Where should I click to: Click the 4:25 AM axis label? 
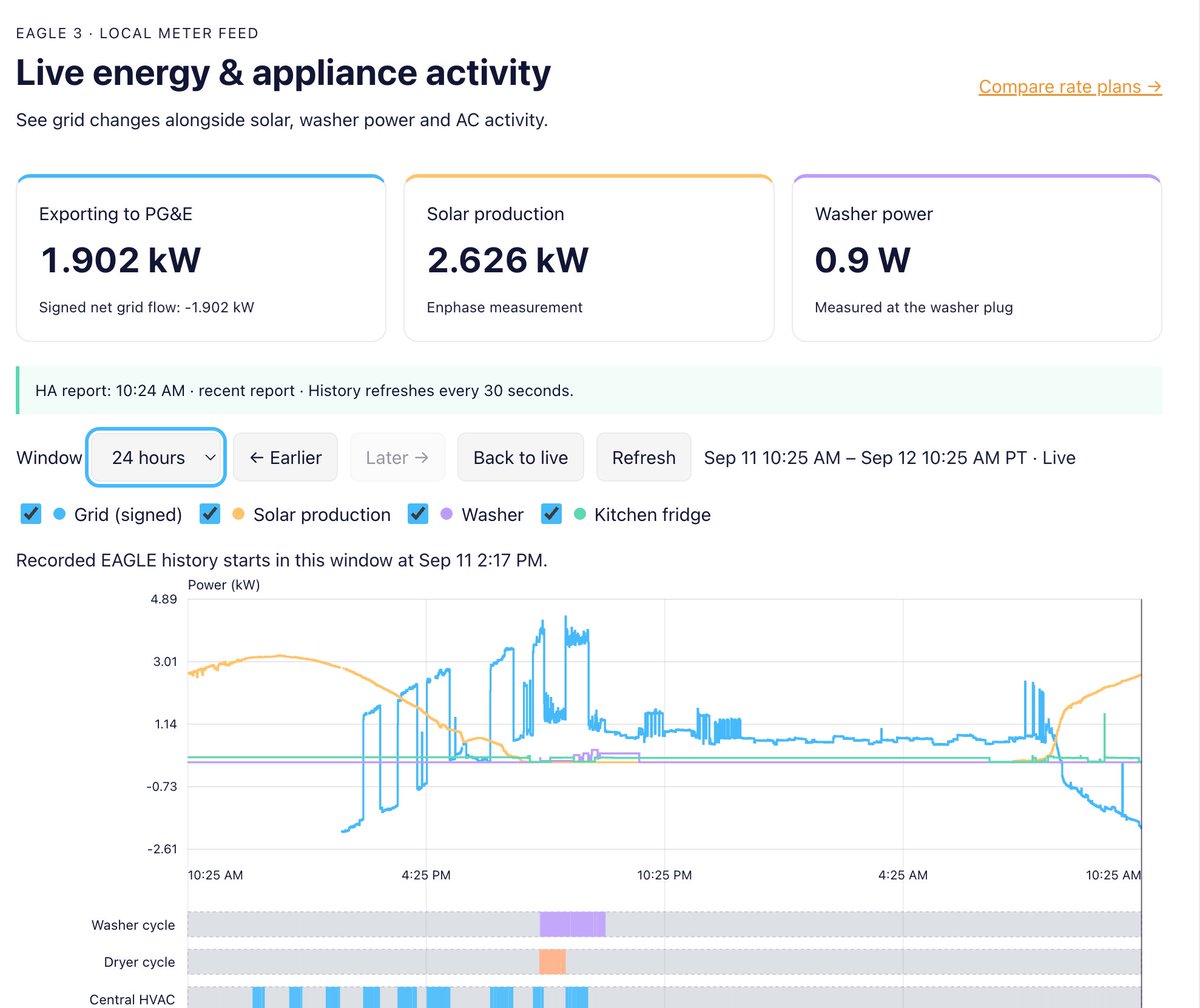tap(903, 874)
